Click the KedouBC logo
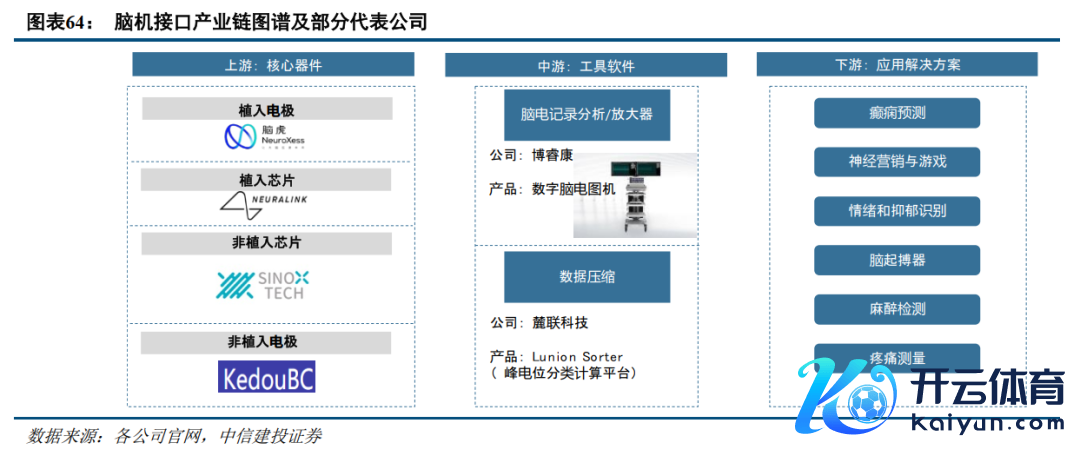This screenshot has width=1080, height=456. (266, 376)
